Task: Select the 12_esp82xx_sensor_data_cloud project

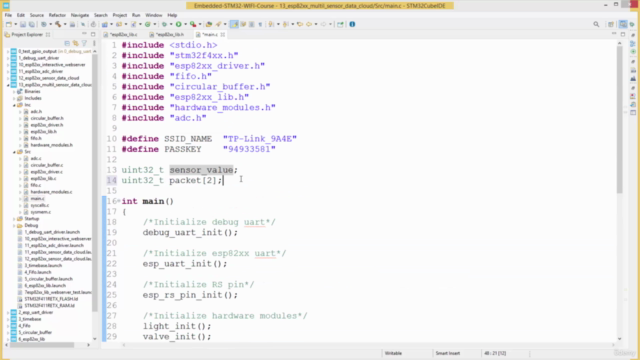Action: 49,78
